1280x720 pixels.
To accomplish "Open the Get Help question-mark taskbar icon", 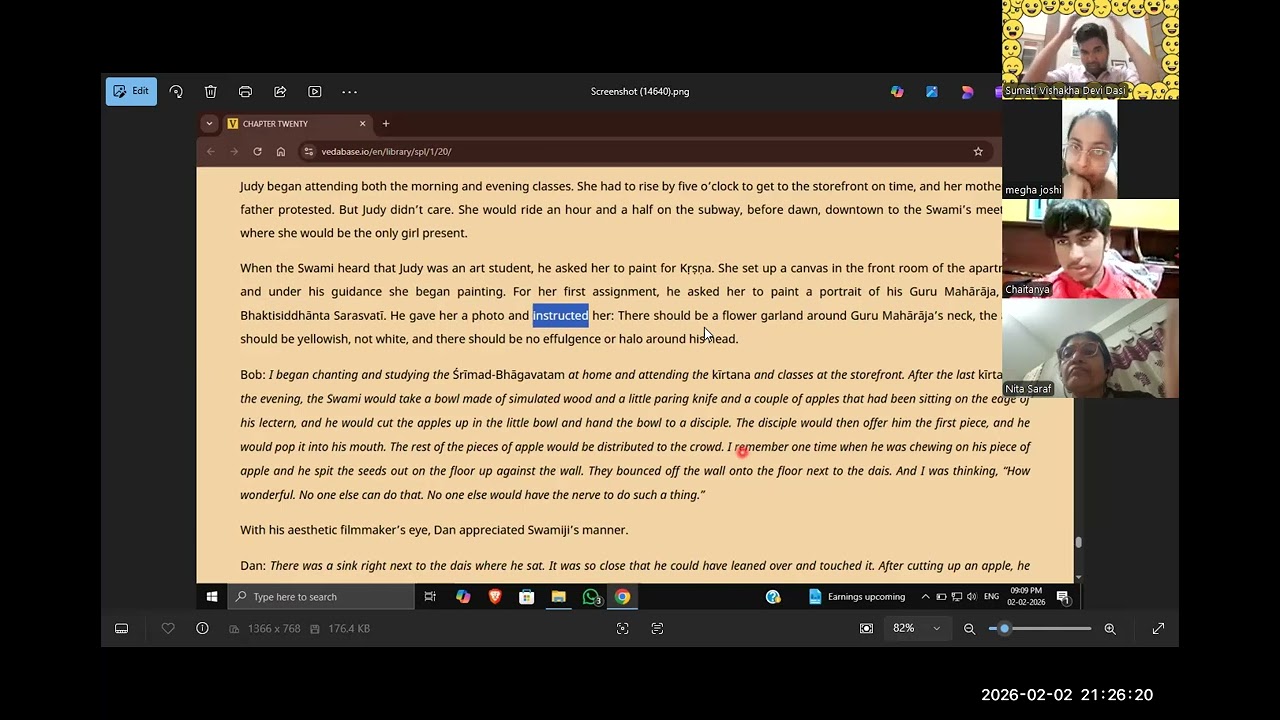I will [773, 597].
